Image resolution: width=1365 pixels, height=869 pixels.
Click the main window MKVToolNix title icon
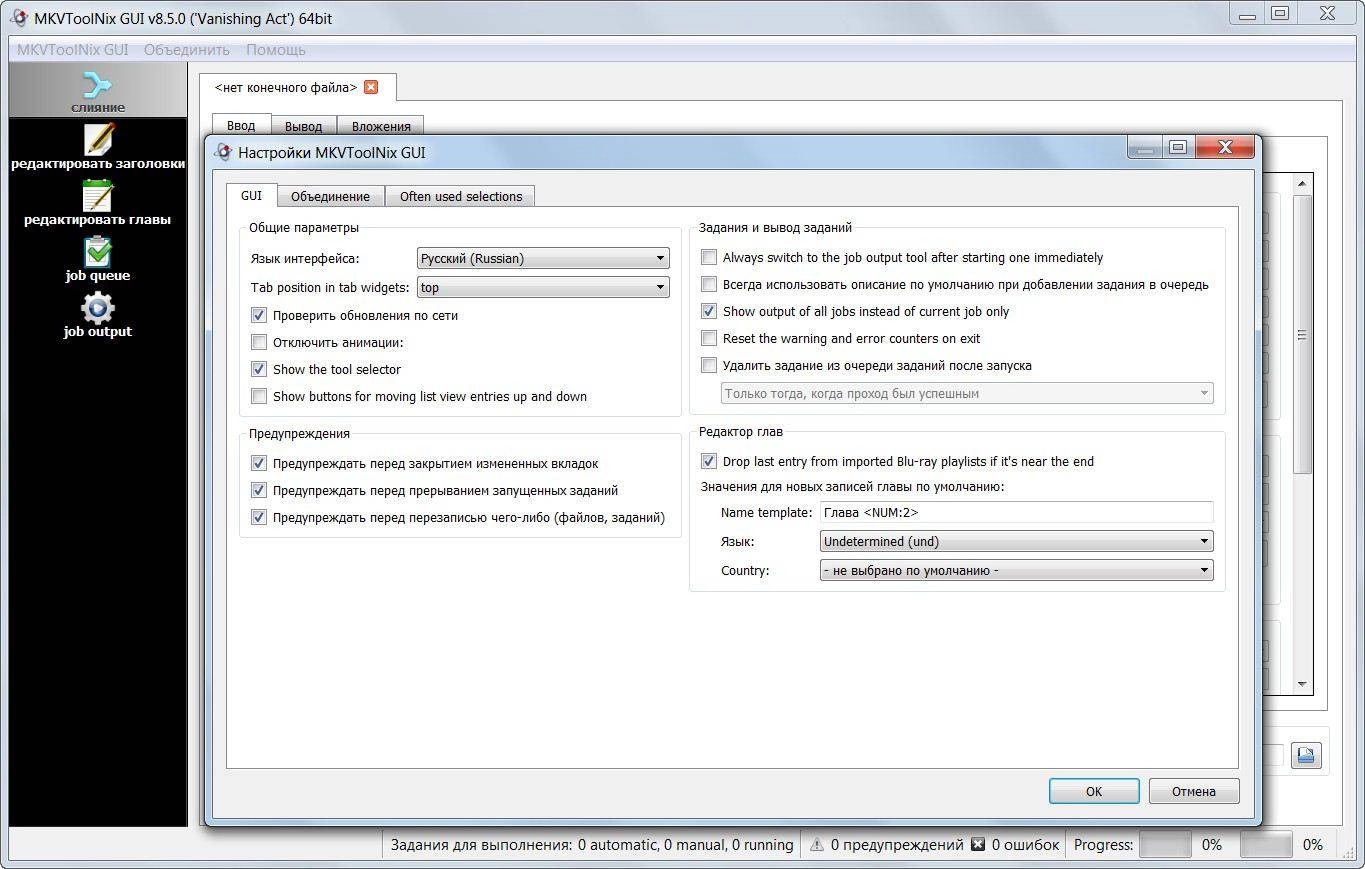tap(18, 18)
